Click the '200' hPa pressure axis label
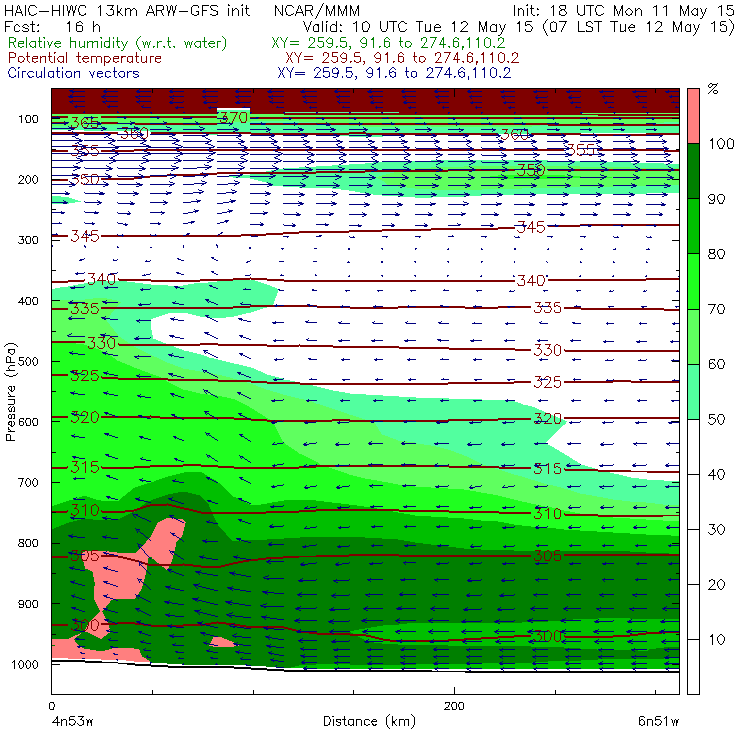This screenshot has width=740, height=740. 28,179
